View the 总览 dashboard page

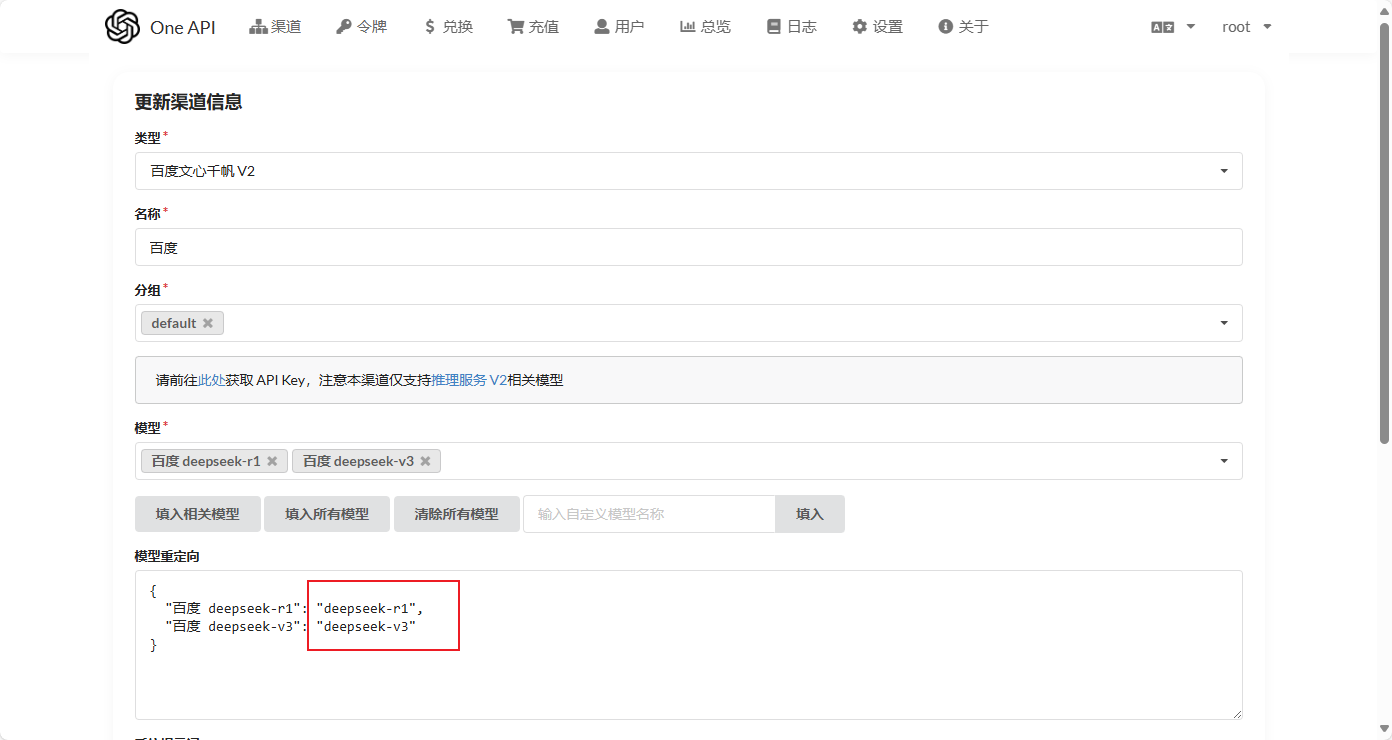tap(705, 27)
